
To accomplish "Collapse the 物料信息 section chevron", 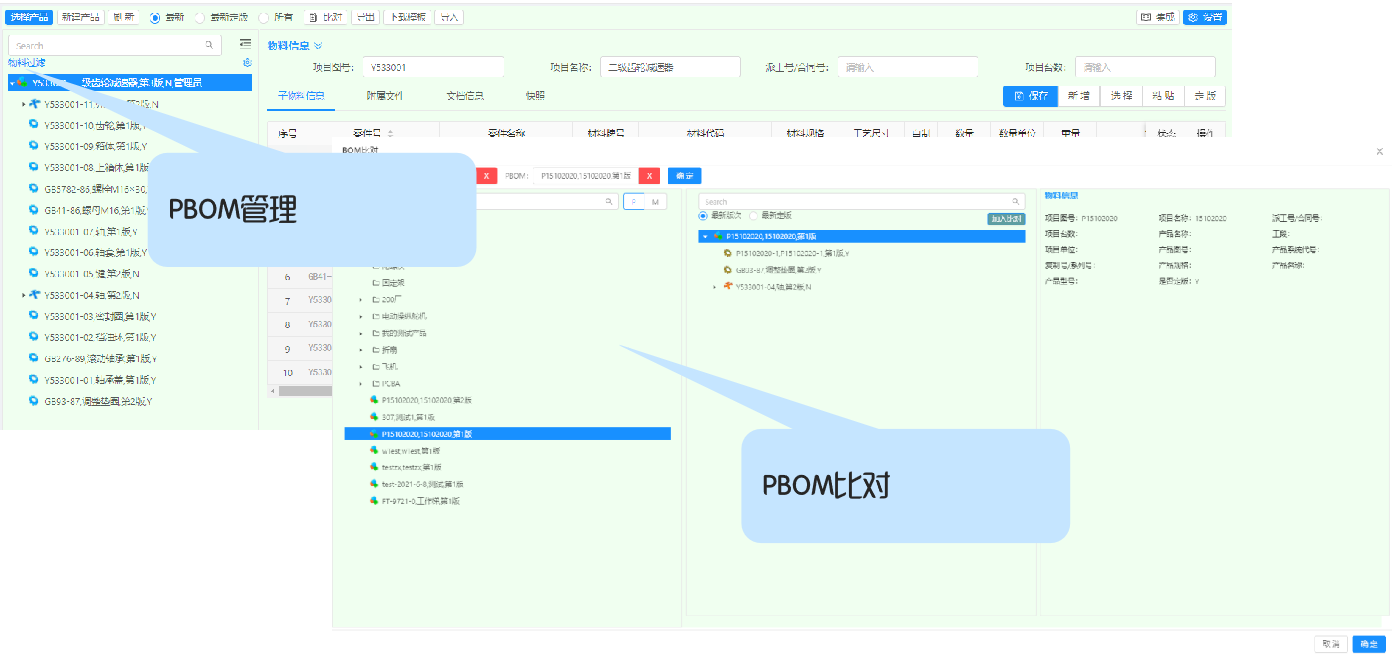I will [x=318, y=45].
